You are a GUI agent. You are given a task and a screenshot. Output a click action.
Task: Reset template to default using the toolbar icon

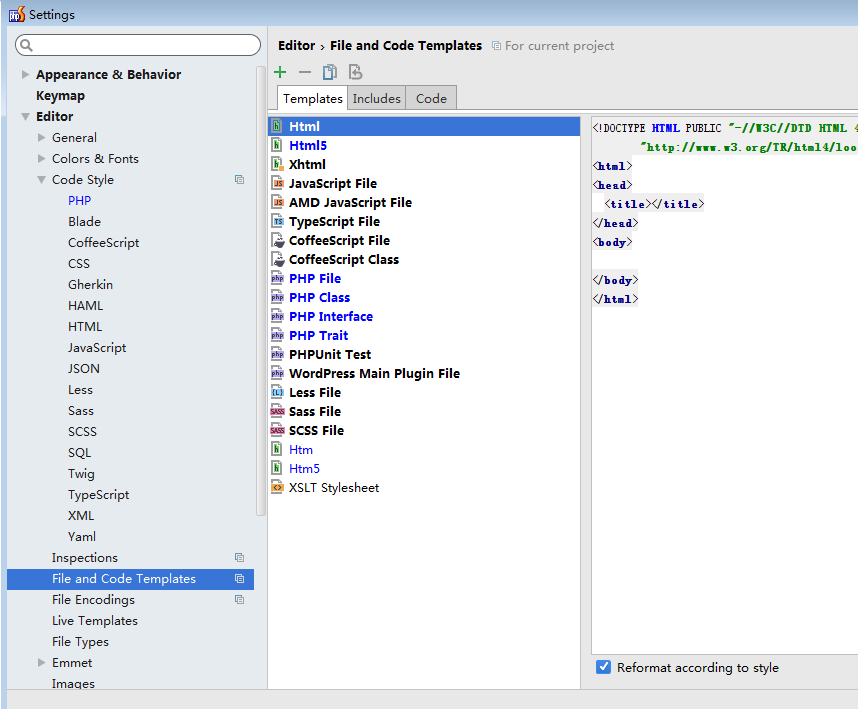(356, 72)
